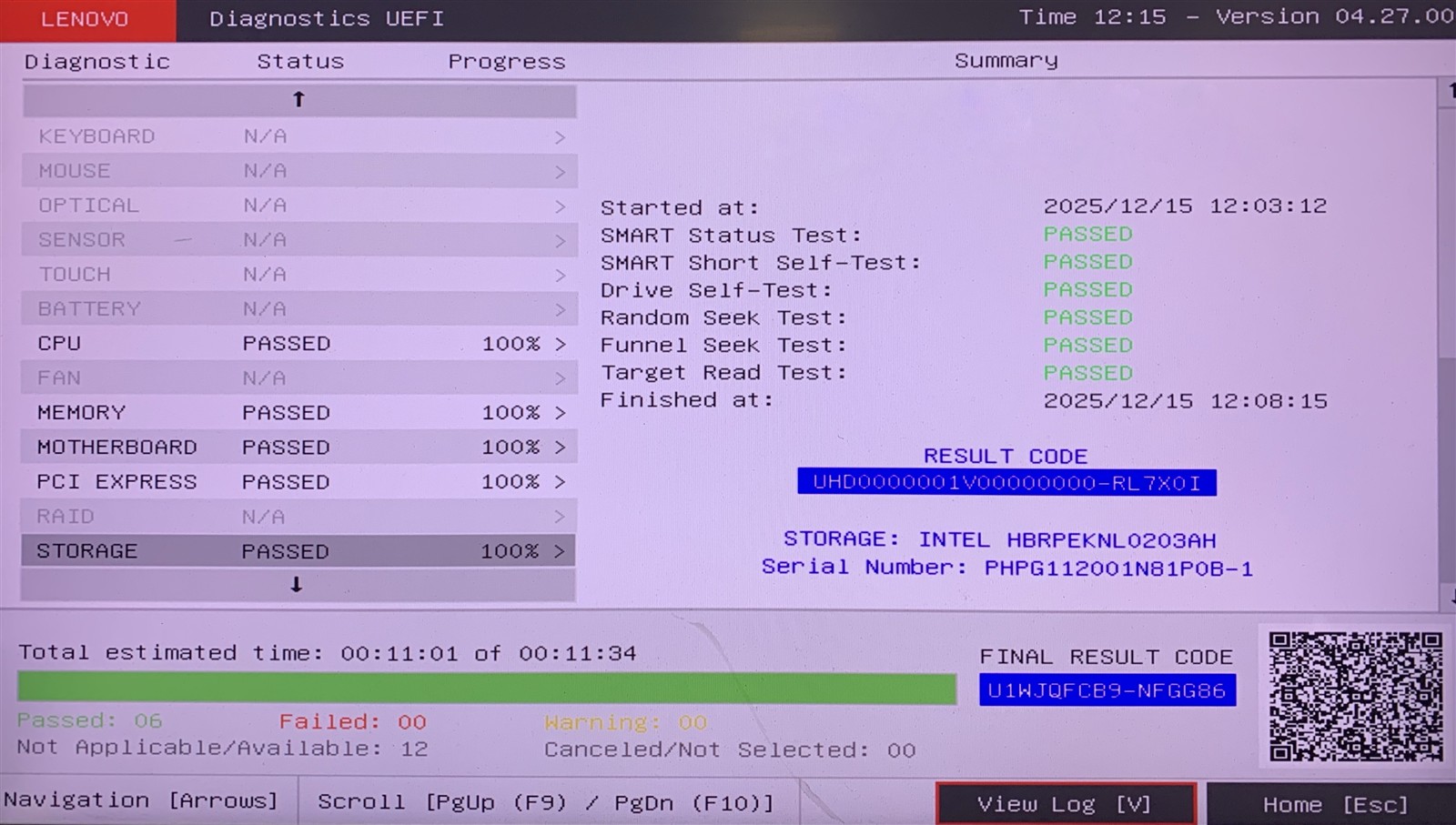Open STORAGE test details via chevron
Screen dimensions: 1456x825
(x=561, y=550)
